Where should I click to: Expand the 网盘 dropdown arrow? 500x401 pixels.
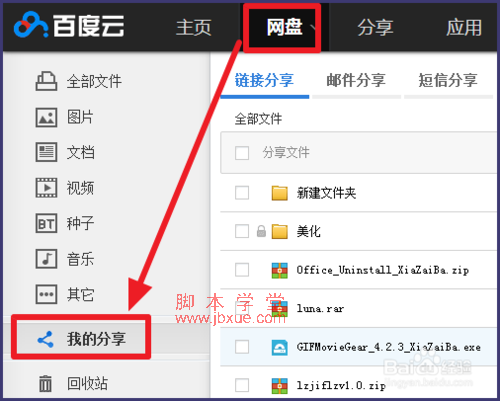coord(313,27)
